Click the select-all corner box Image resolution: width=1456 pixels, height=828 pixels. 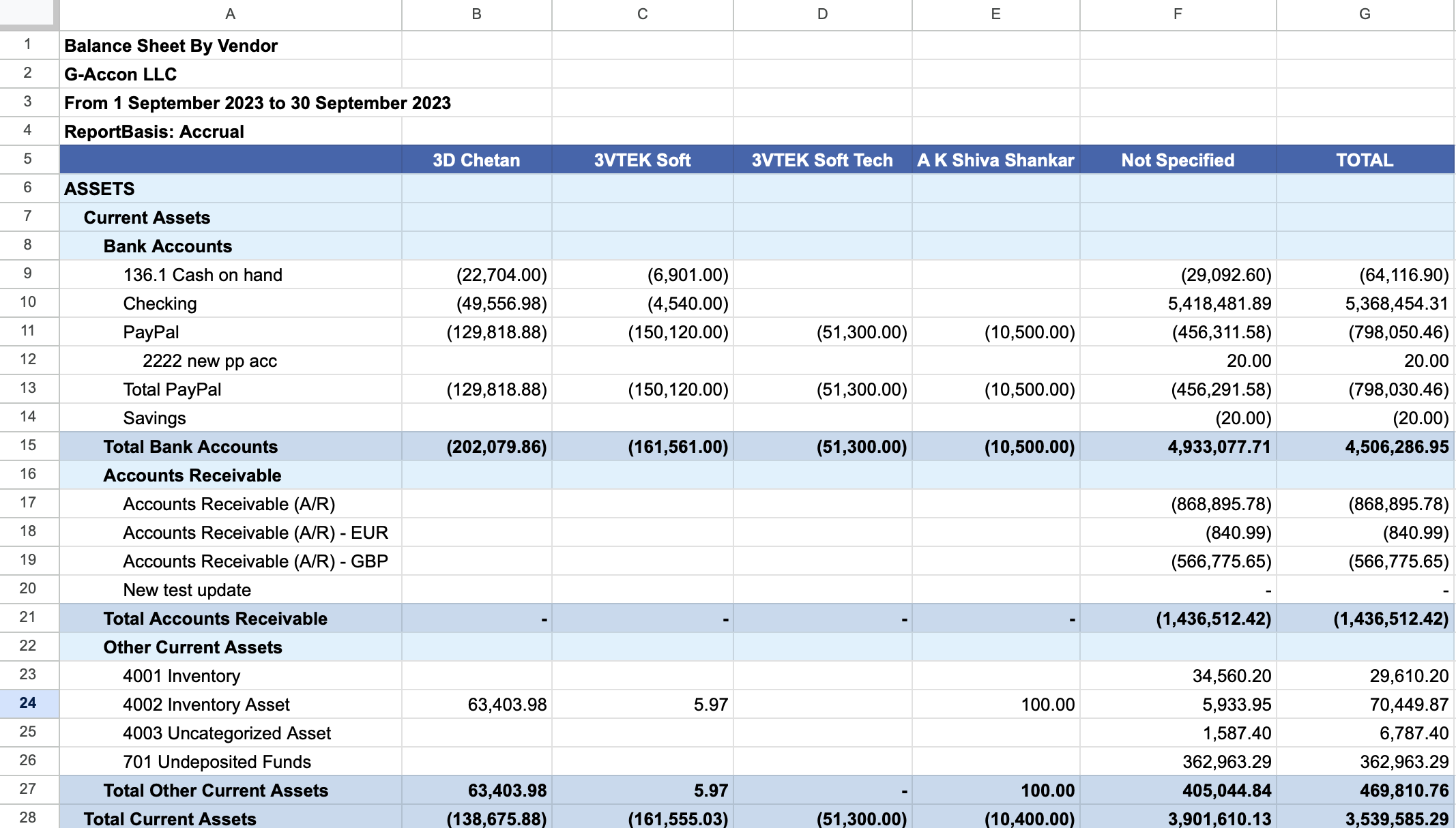tap(29, 14)
